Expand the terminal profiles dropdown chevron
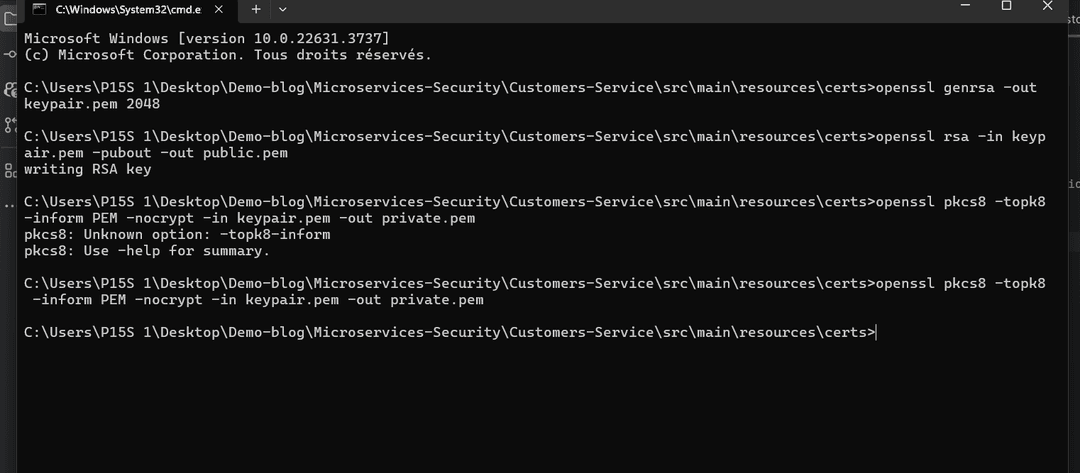The width and height of the screenshot is (1080, 473). pyautogui.click(x=283, y=9)
